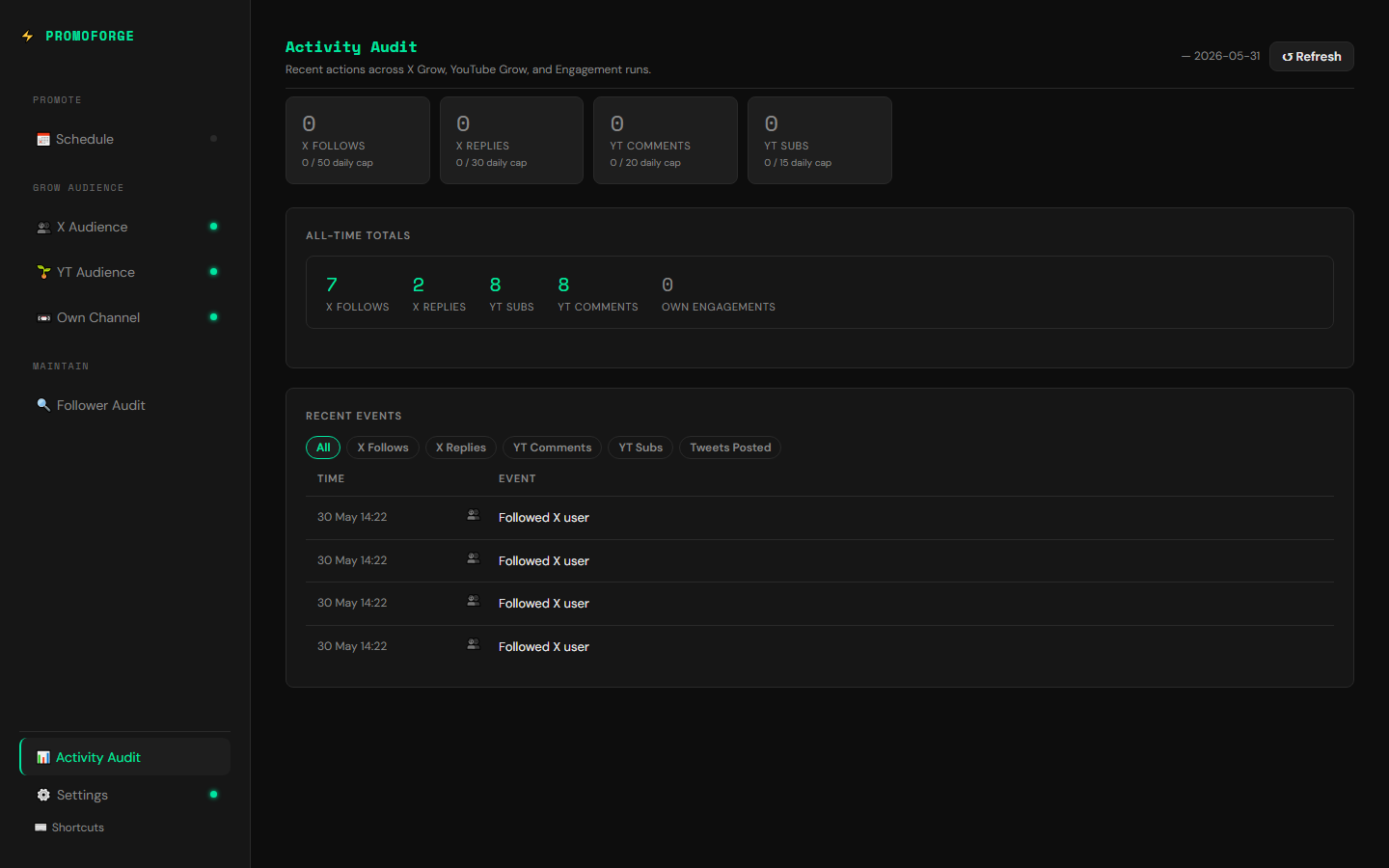Click the 2026-05-31 date label
This screenshot has height=868, width=1389.
click(1221, 56)
